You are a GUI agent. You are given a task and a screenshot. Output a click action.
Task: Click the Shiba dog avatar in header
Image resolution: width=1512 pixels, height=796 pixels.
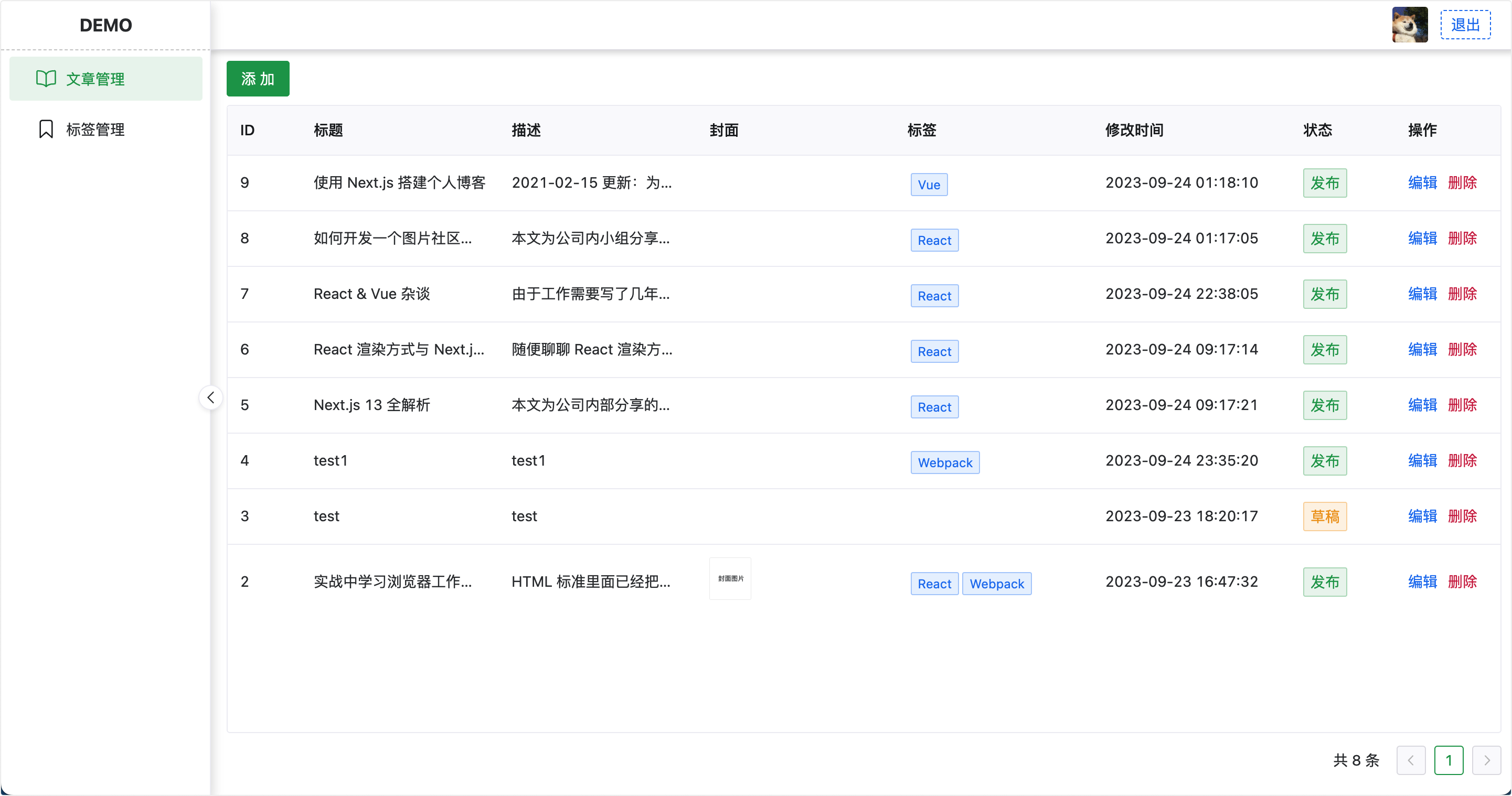coord(1409,25)
